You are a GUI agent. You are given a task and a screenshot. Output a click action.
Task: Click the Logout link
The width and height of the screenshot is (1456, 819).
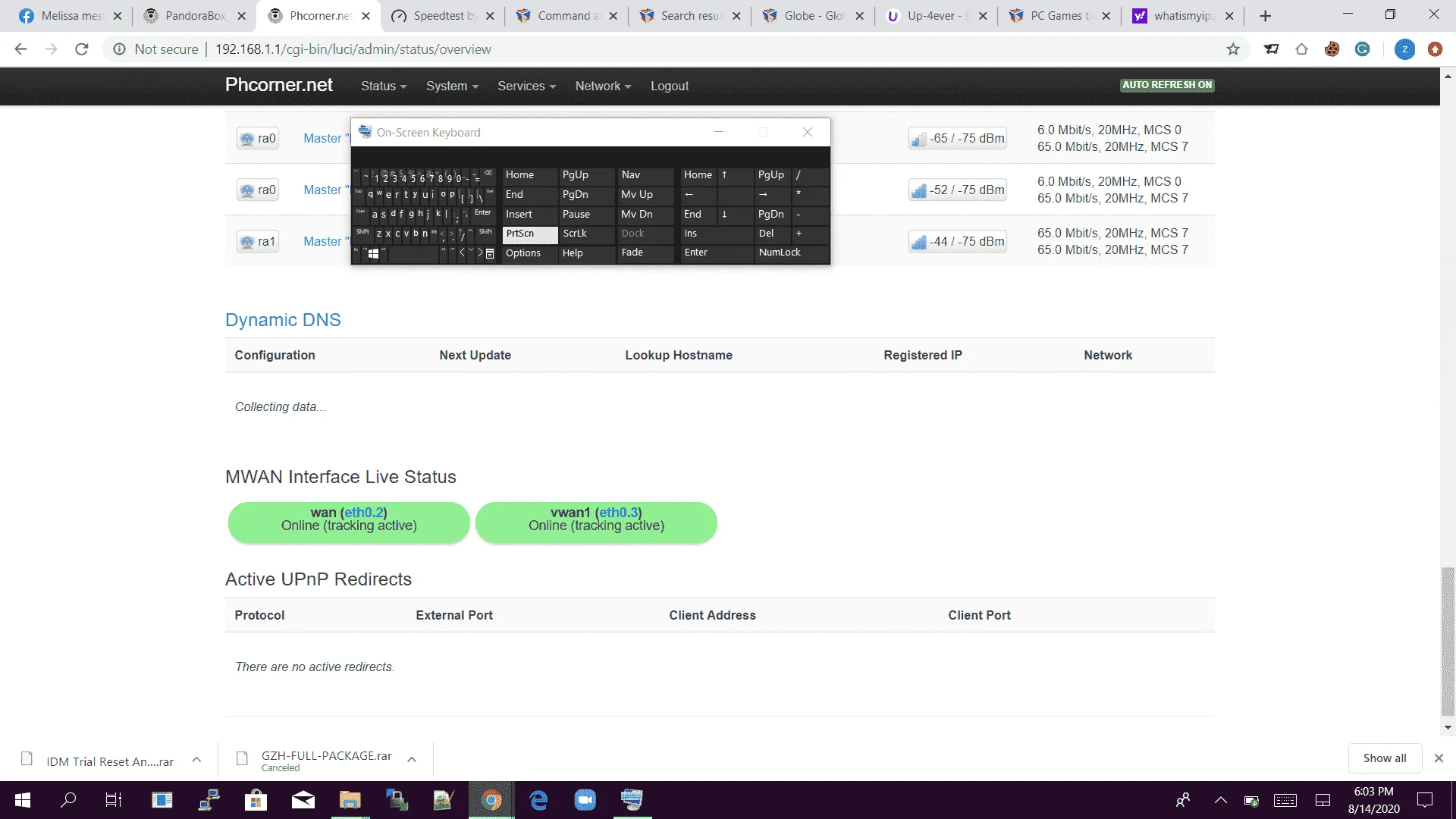670,86
